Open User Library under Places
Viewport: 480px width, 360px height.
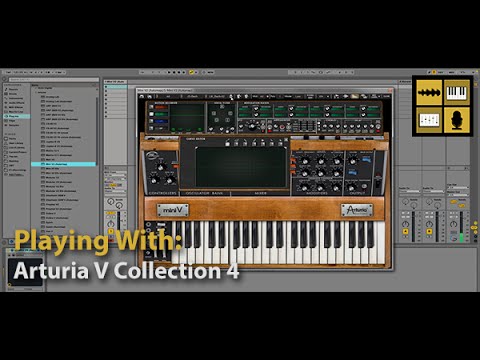(16, 143)
